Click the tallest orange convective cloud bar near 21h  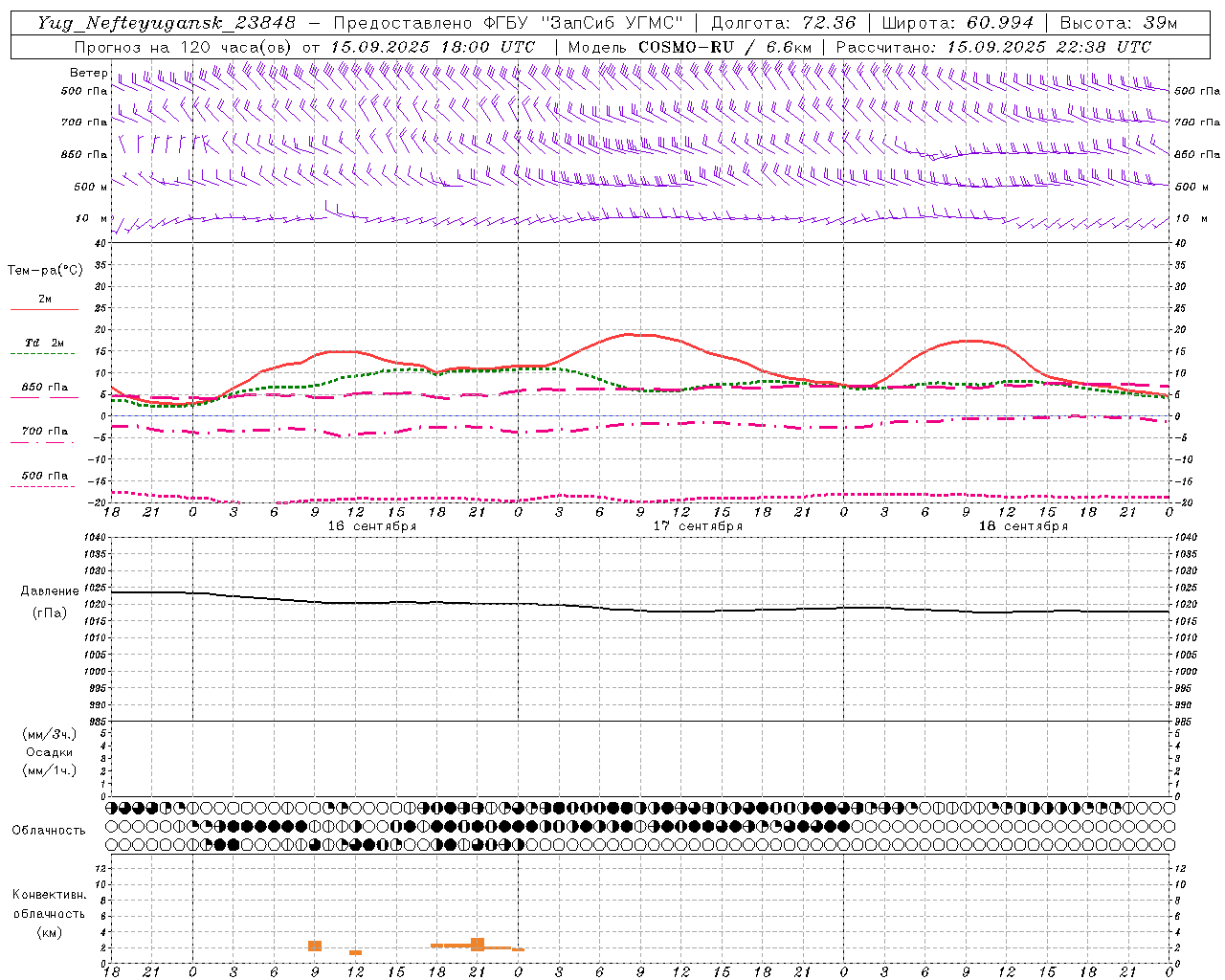[478, 944]
